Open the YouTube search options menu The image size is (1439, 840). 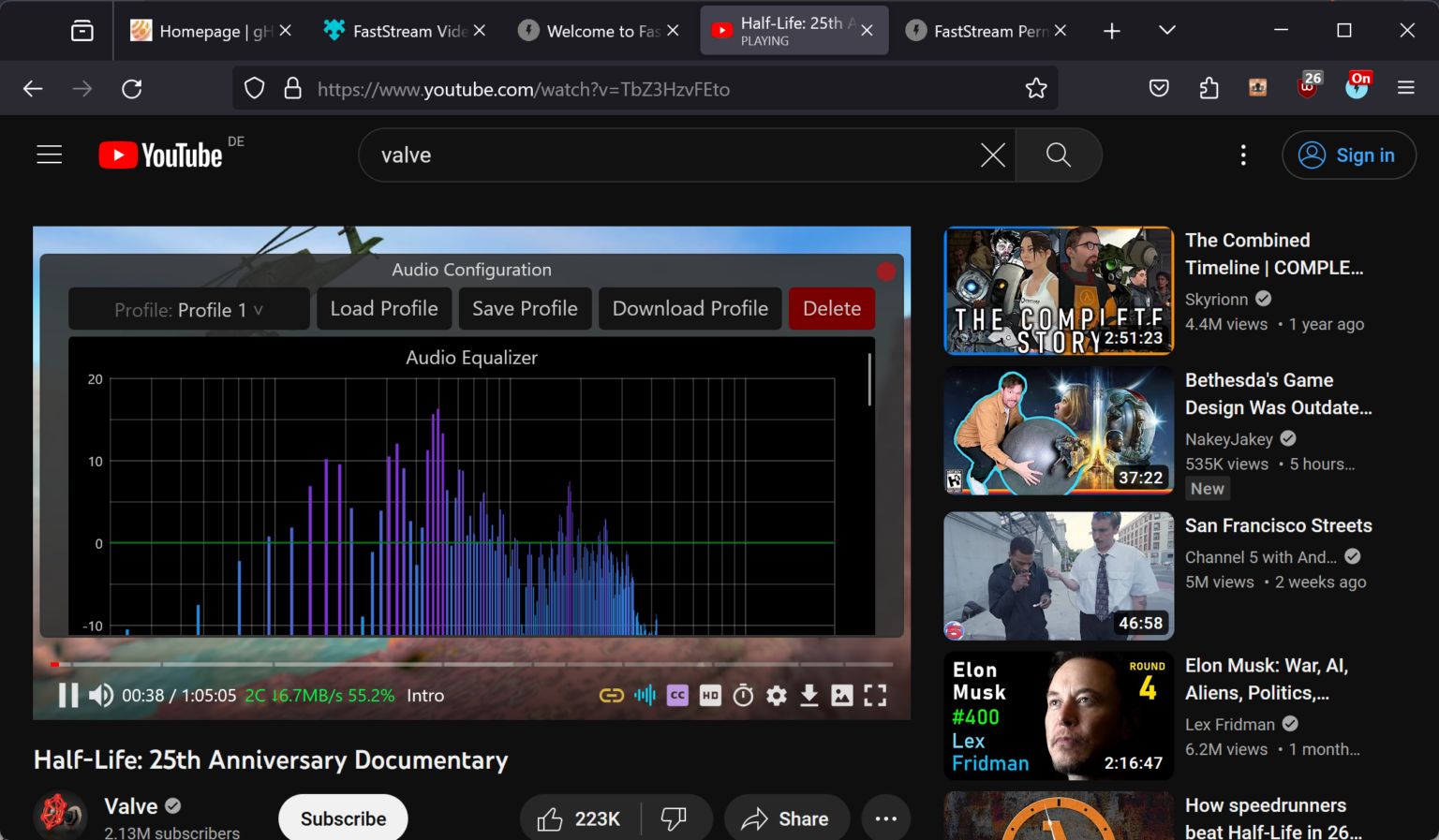[x=1243, y=155]
